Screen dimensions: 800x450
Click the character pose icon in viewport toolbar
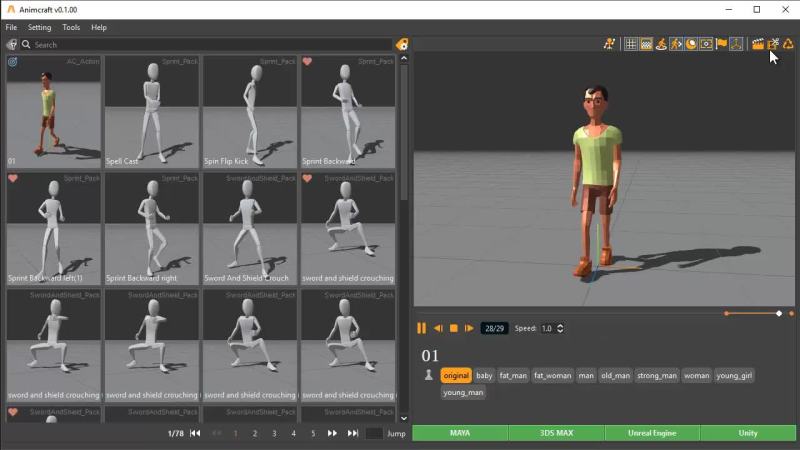coord(609,44)
